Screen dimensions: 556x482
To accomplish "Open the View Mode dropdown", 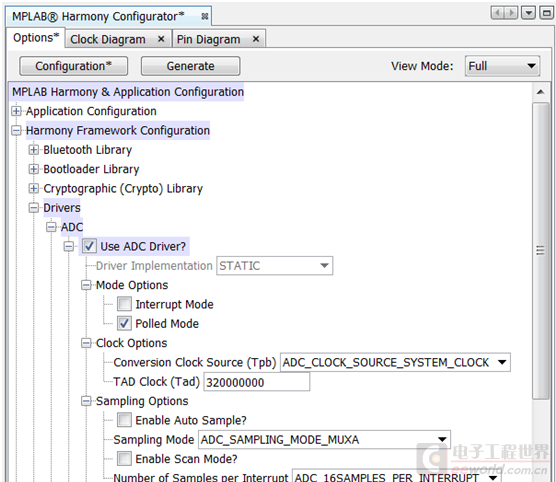I will pyautogui.click(x=502, y=66).
